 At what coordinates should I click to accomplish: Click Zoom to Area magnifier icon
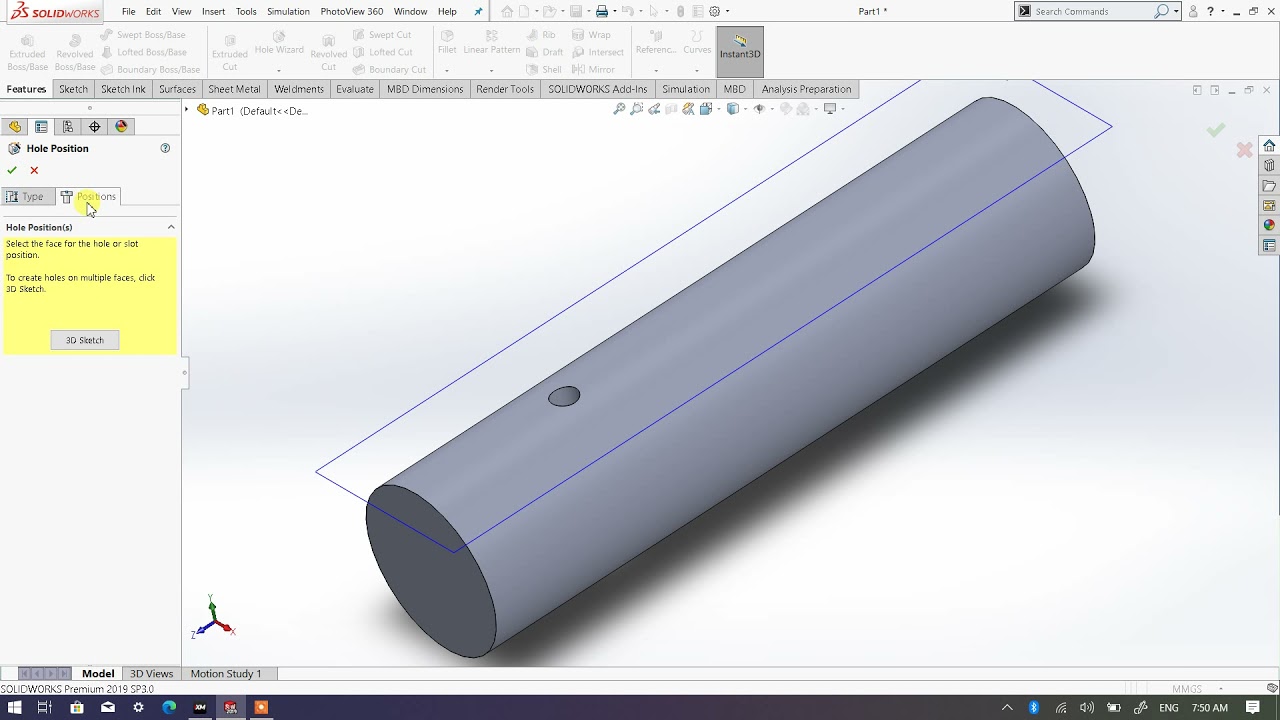tap(637, 109)
